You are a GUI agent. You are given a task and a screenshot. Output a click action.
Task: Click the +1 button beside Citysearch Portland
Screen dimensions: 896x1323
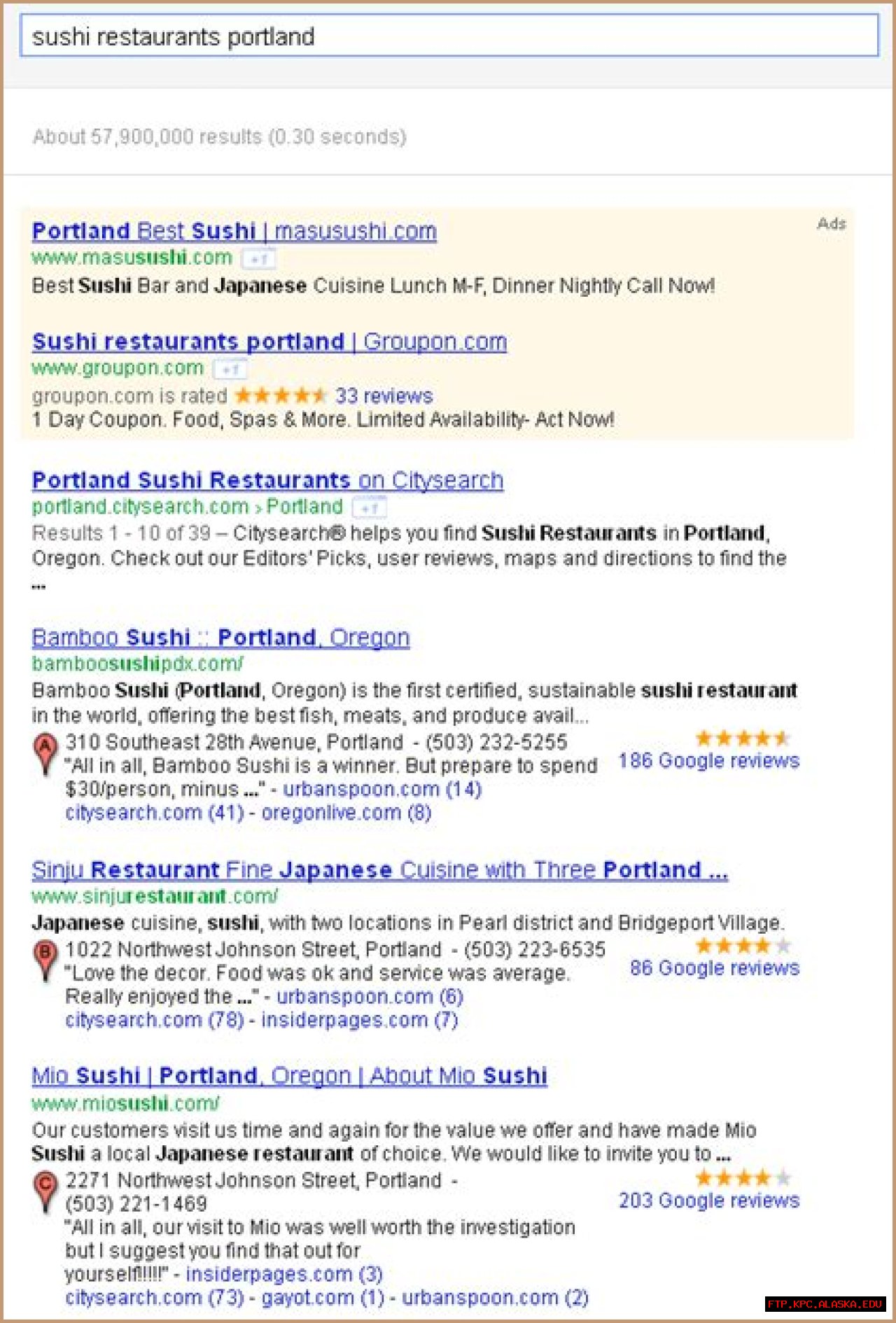click(x=369, y=507)
